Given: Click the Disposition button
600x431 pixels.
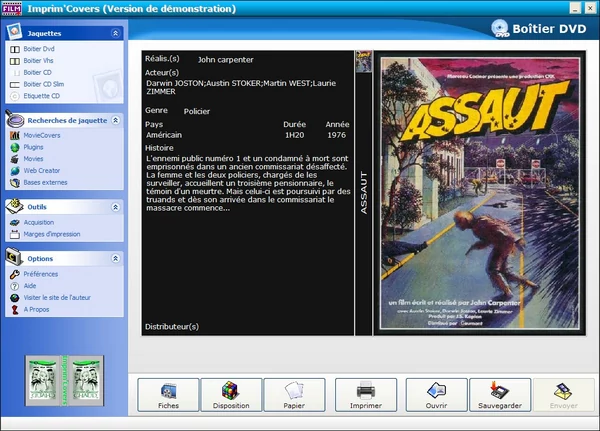Looking at the screenshot, I should tap(231, 395).
